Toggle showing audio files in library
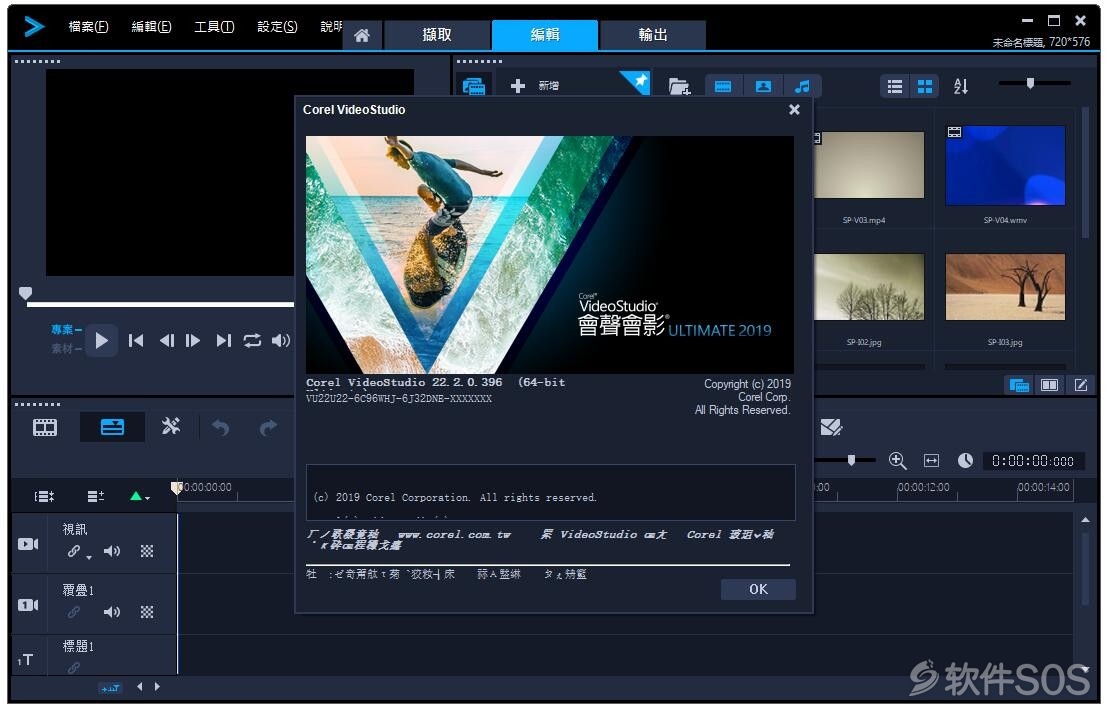This screenshot has width=1107, height=709. click(802, 86)
